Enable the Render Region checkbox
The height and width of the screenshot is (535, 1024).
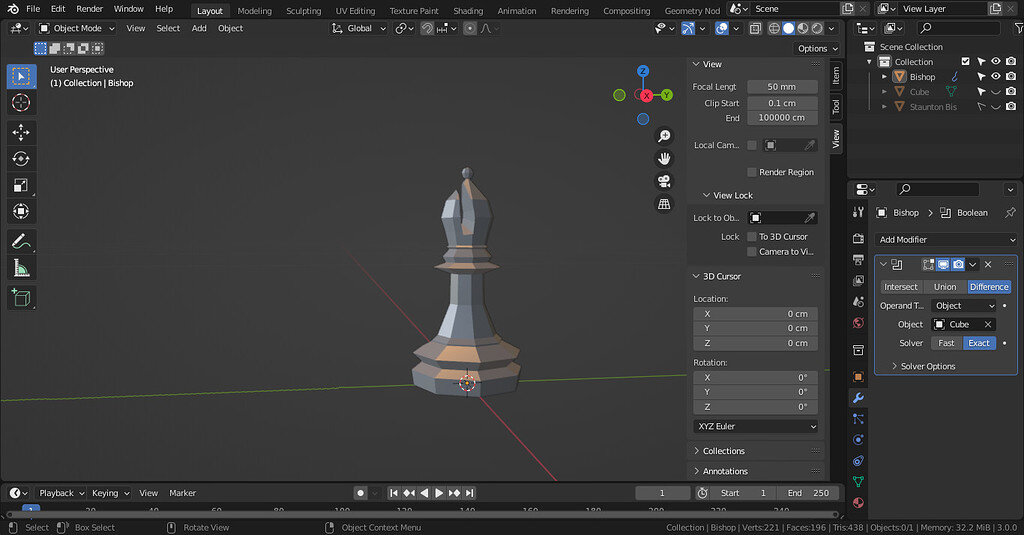[752, 172]
